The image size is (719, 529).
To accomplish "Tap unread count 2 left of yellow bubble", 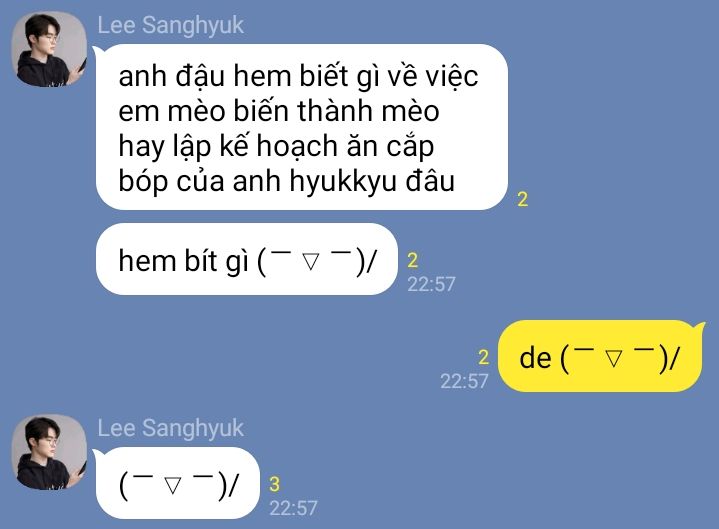I will [x=483, y=358].
